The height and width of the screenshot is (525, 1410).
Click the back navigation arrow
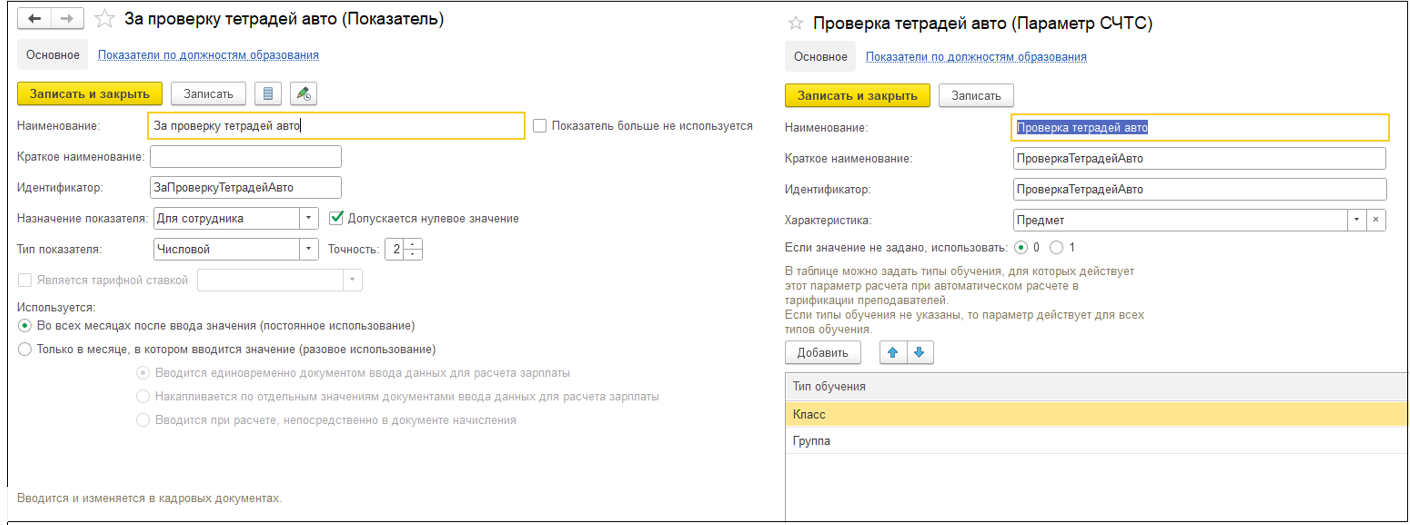click(34, 19)
